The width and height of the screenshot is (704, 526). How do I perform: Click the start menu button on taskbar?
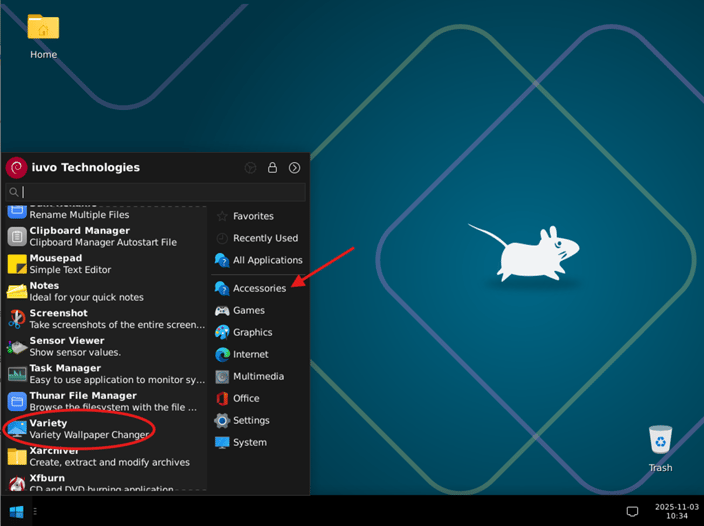(x=16, y=511)
